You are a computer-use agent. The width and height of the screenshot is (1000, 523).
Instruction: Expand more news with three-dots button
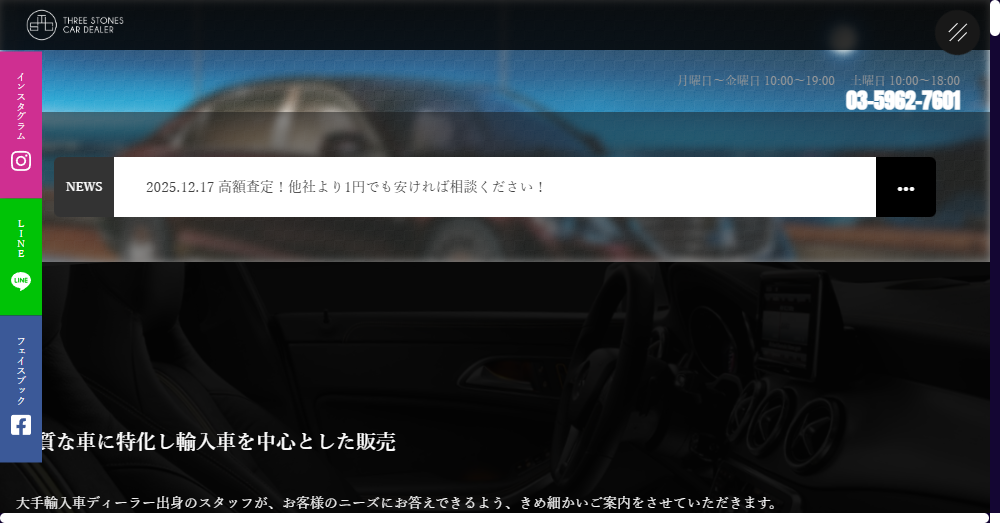pyautogui.click(x=905, y=188)
